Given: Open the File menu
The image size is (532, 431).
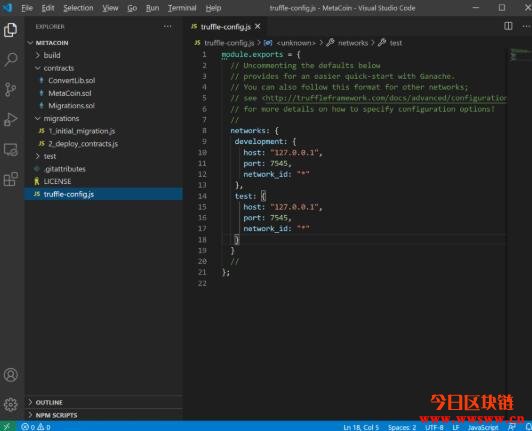Looking at the screenshot, I should 27,8.
